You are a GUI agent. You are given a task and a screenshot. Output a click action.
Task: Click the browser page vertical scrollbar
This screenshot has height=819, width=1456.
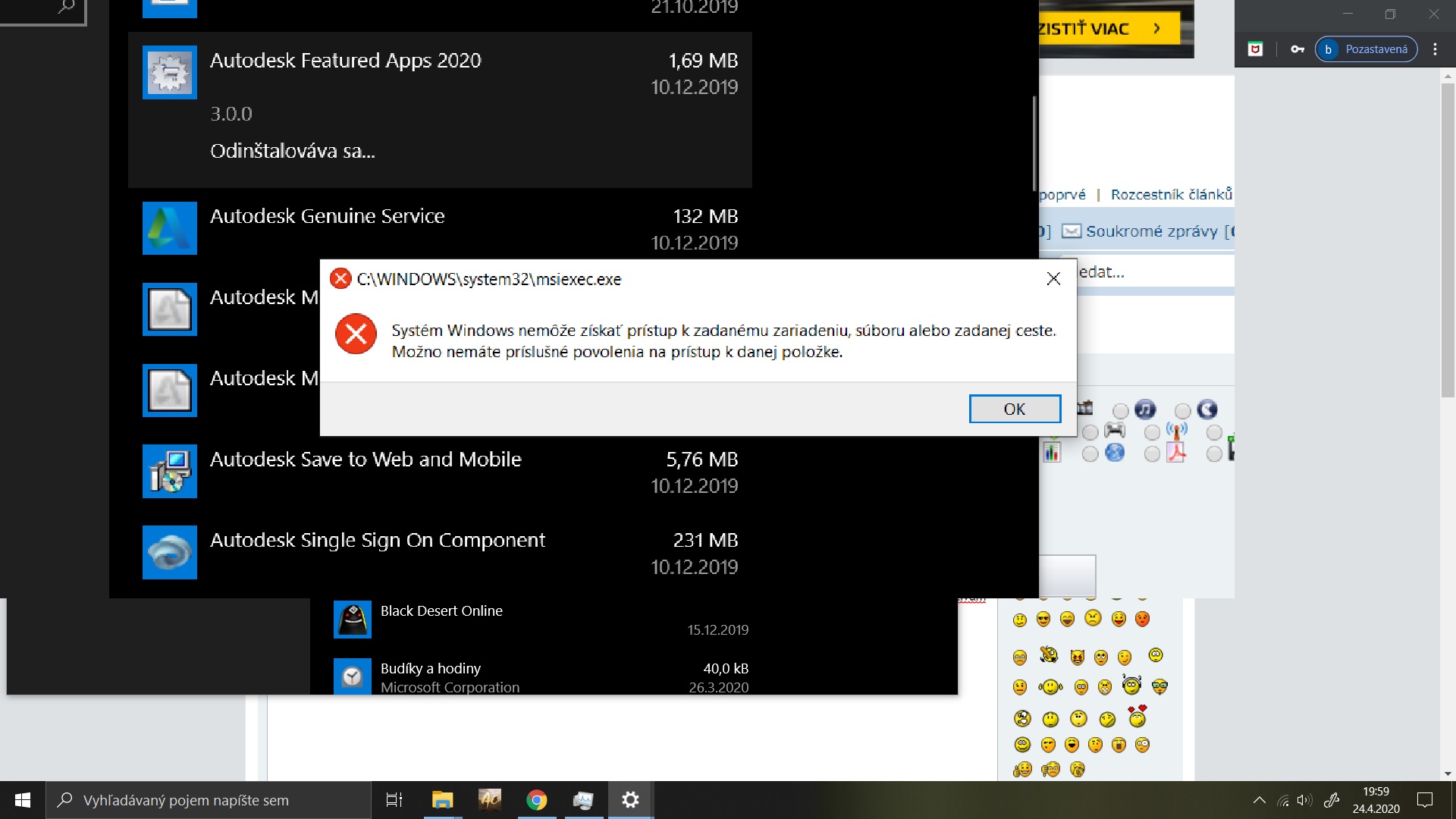coord(1448,240)
